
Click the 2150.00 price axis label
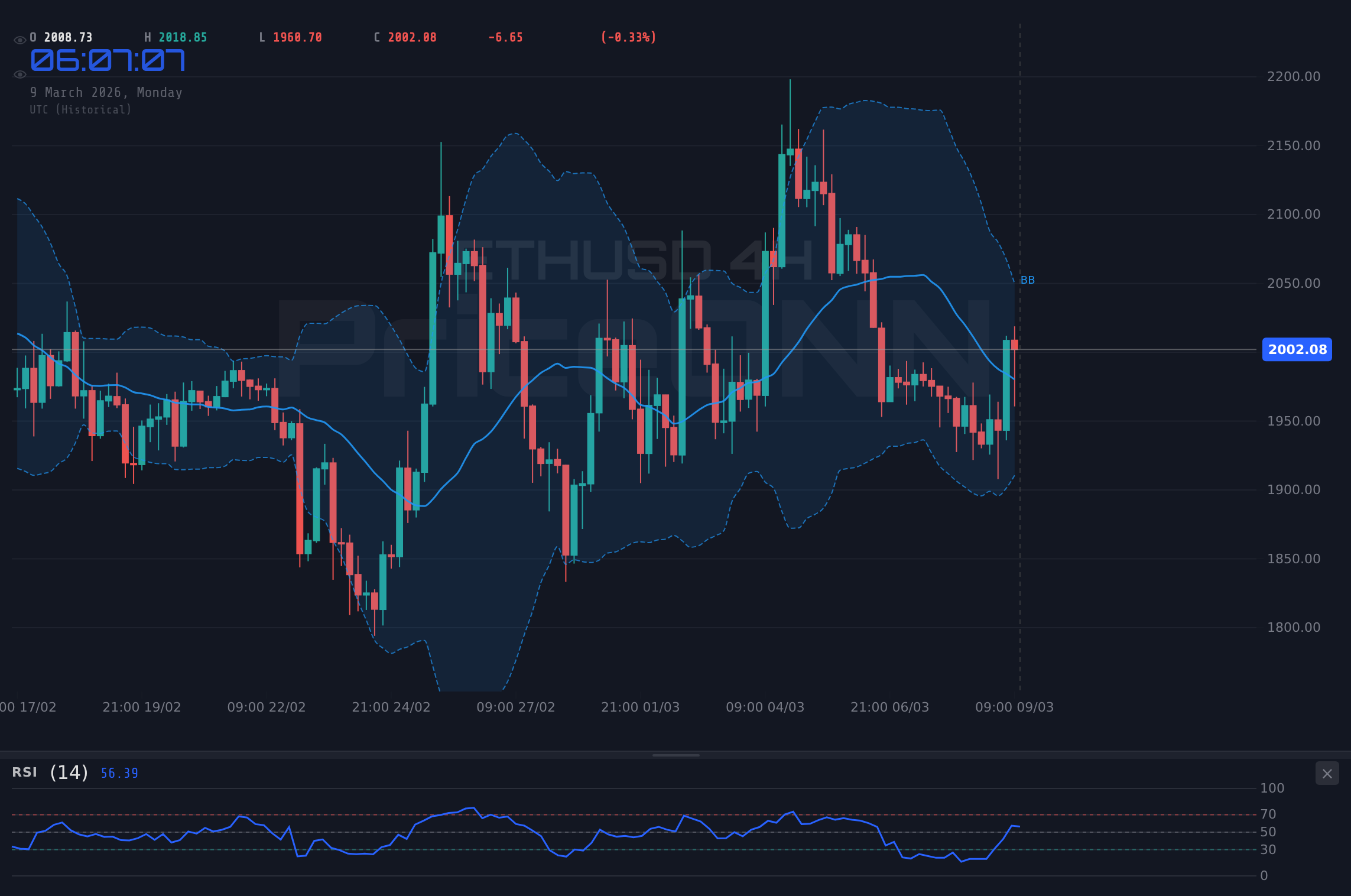tap(1294, 146)
